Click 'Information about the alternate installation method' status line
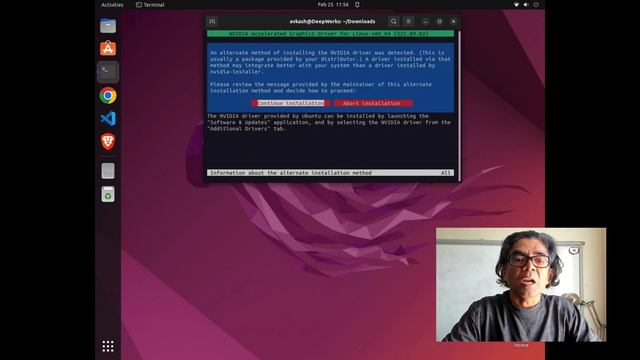The width and height of the screenshot is (640, 360). point(330,173)
